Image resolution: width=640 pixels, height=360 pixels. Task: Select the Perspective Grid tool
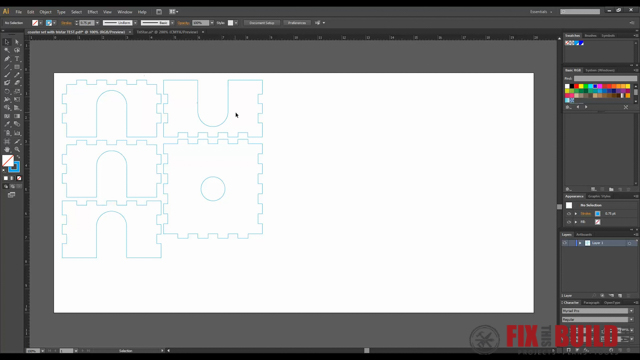point(17,108)
